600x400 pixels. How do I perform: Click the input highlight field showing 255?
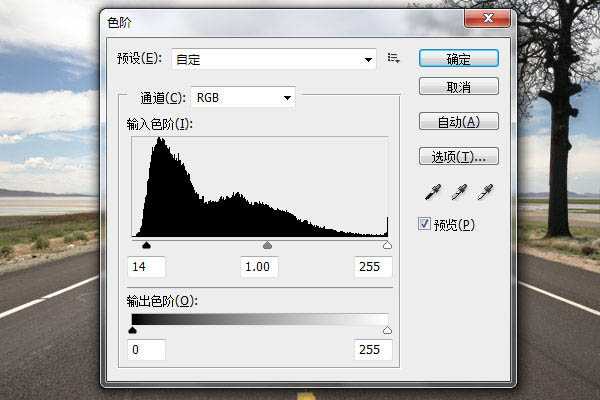pyautogui.click(x=372, y=267)
